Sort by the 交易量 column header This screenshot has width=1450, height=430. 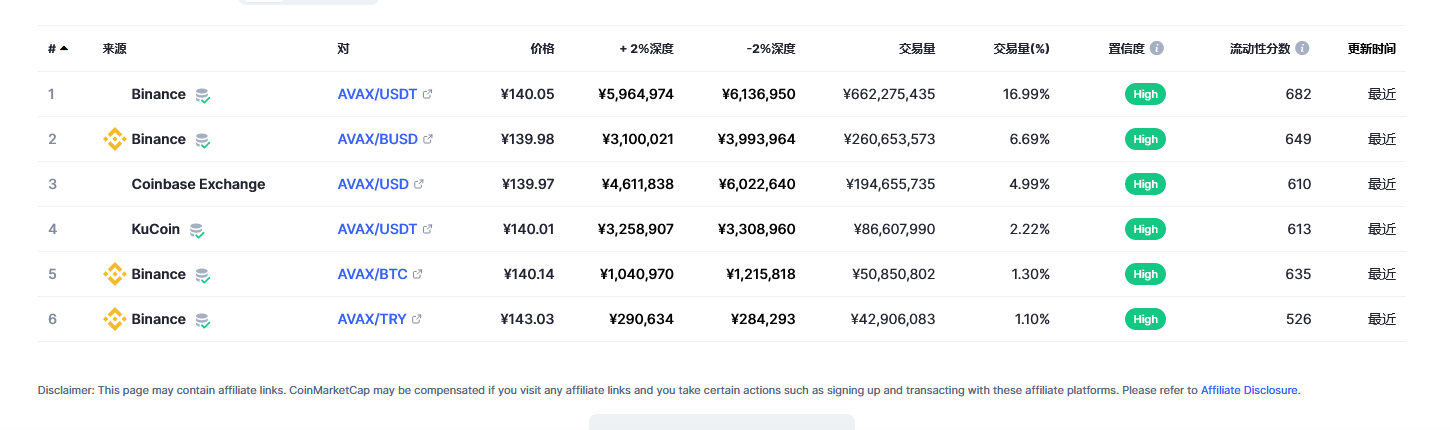(x=917, y=48)
